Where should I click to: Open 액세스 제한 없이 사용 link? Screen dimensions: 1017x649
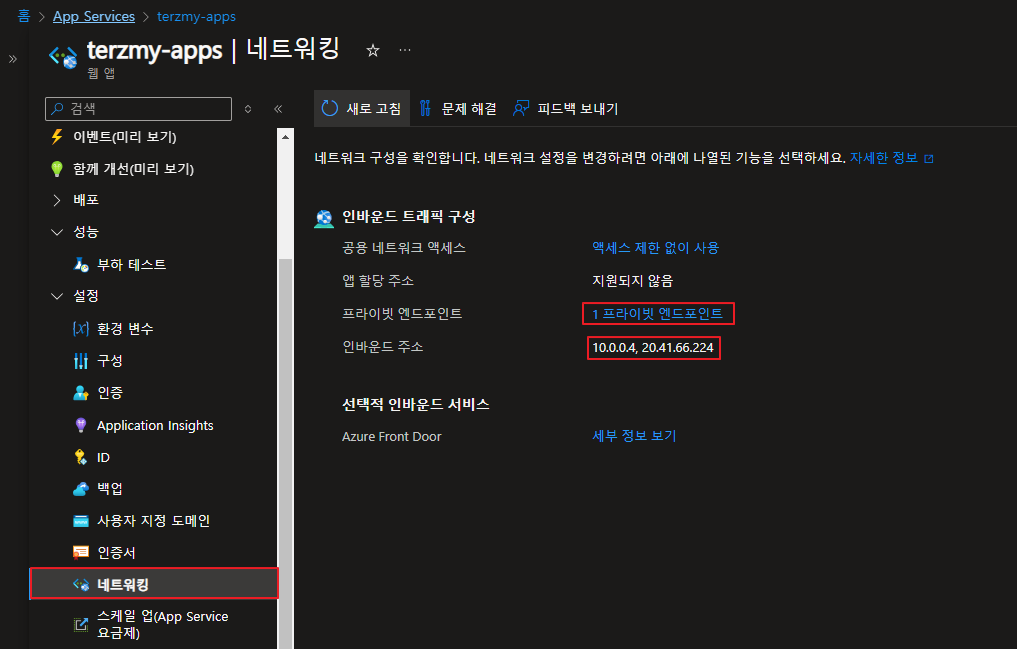656,248
